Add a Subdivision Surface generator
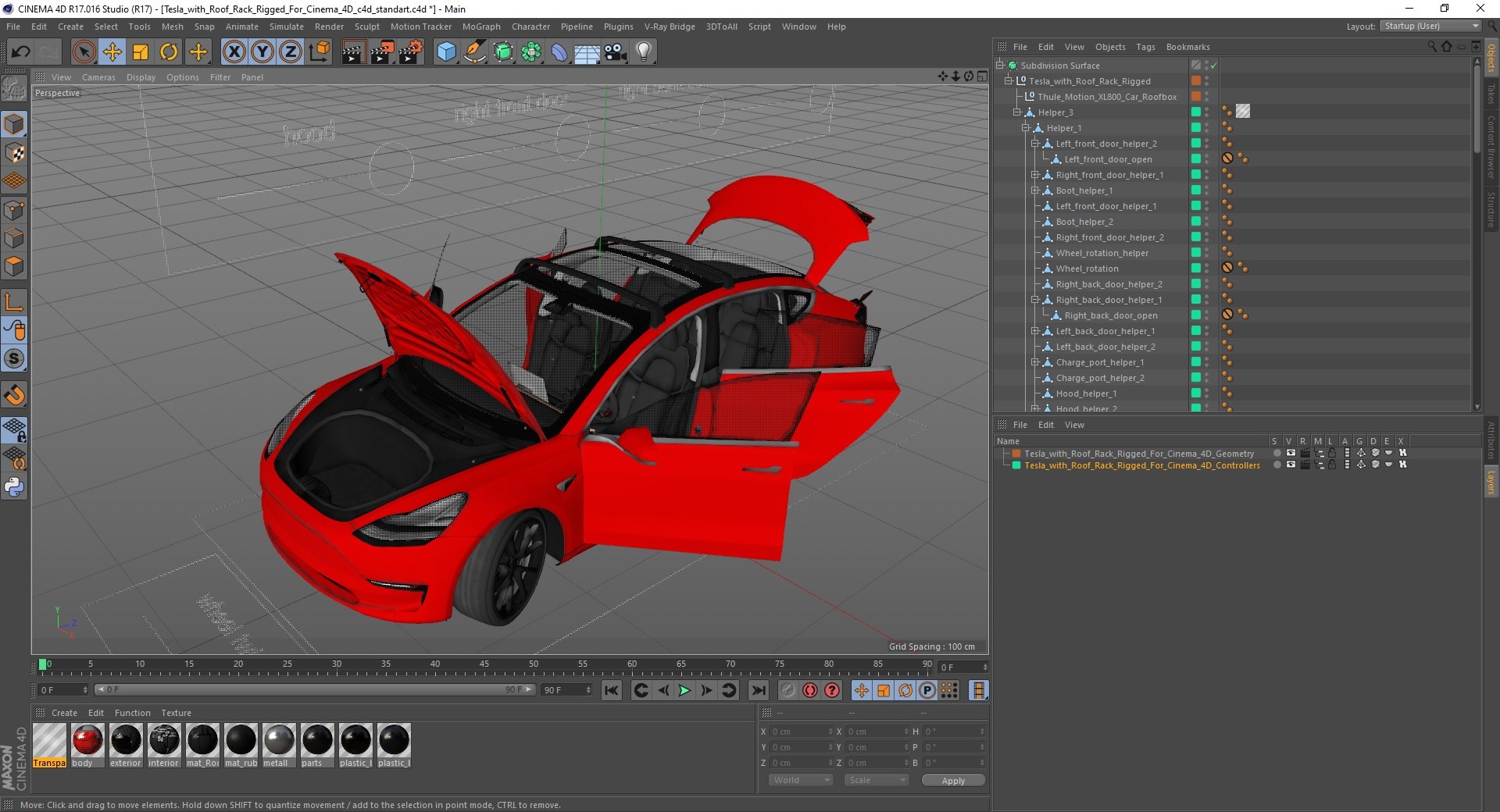This screenshot has width=1500, height=812. pyautogui.click(x=503, y=52)
